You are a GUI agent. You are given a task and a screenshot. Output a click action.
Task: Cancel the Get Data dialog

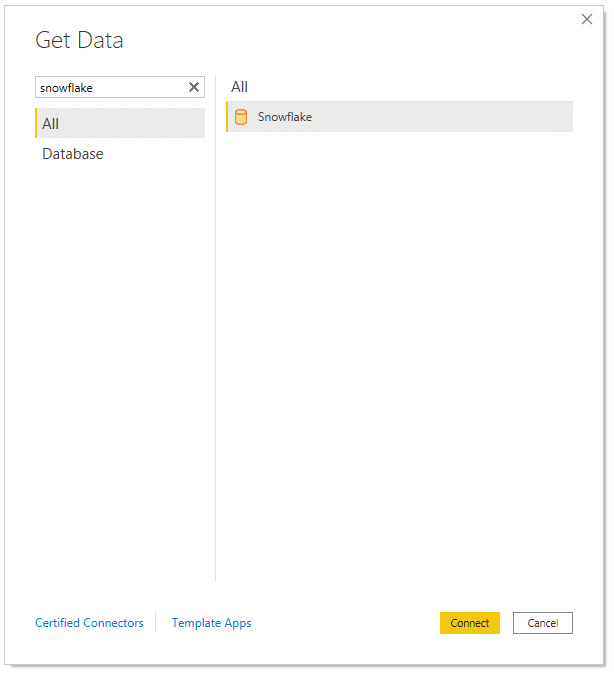tap(542, 623)
